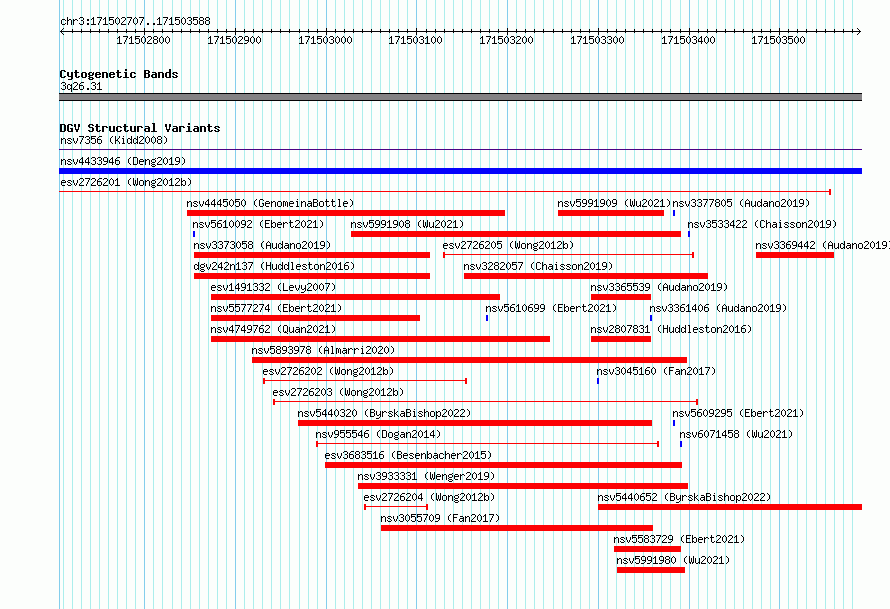Click the red bar under nsv4445050
Screen dimensions: 890x609
(346, 213)
